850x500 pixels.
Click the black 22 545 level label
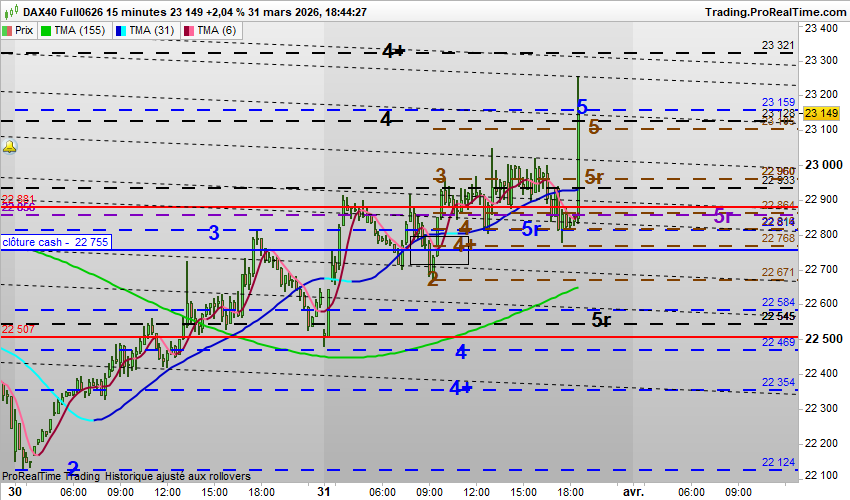[778, 316]
